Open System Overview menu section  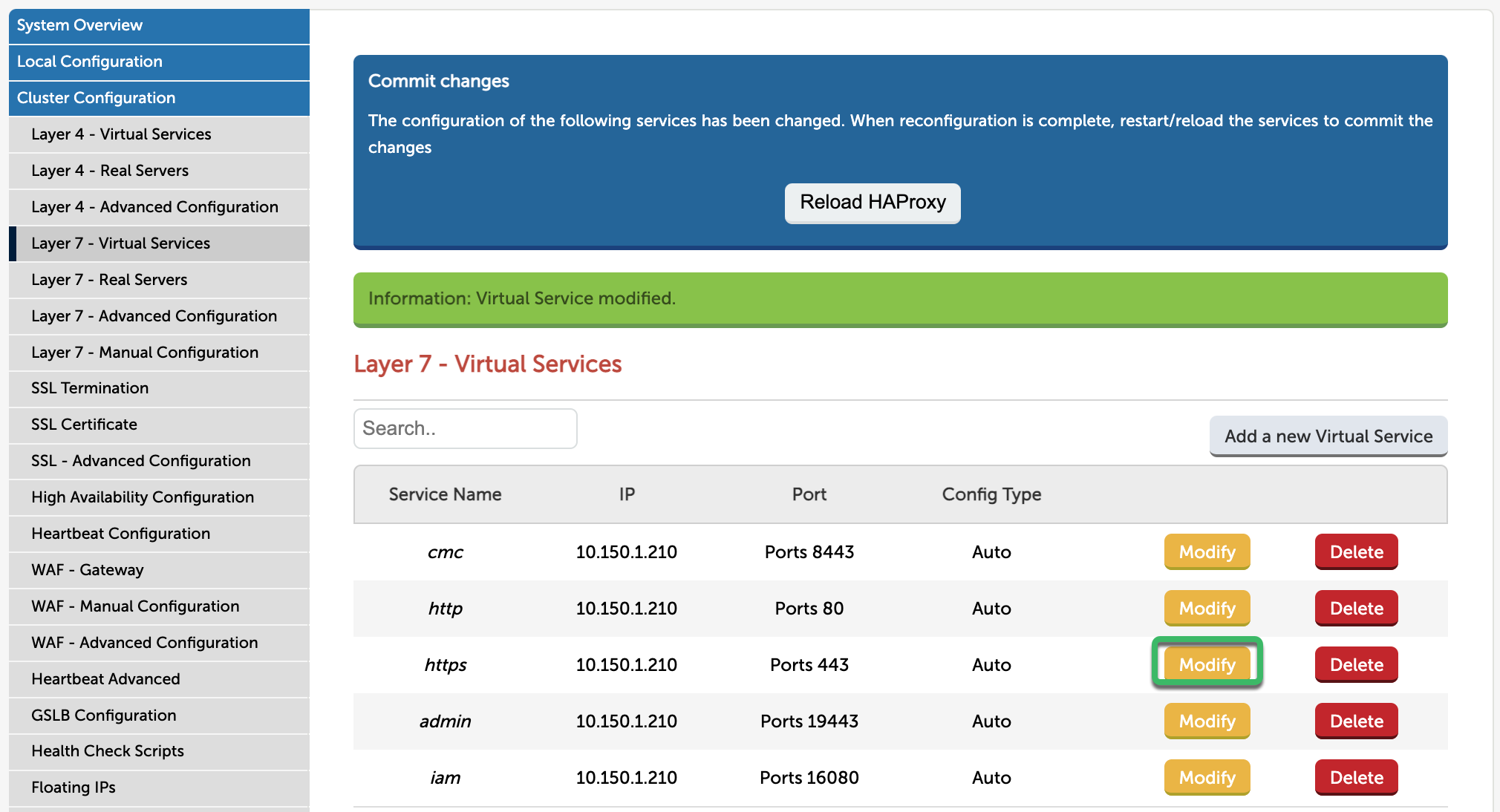[159, 25]
